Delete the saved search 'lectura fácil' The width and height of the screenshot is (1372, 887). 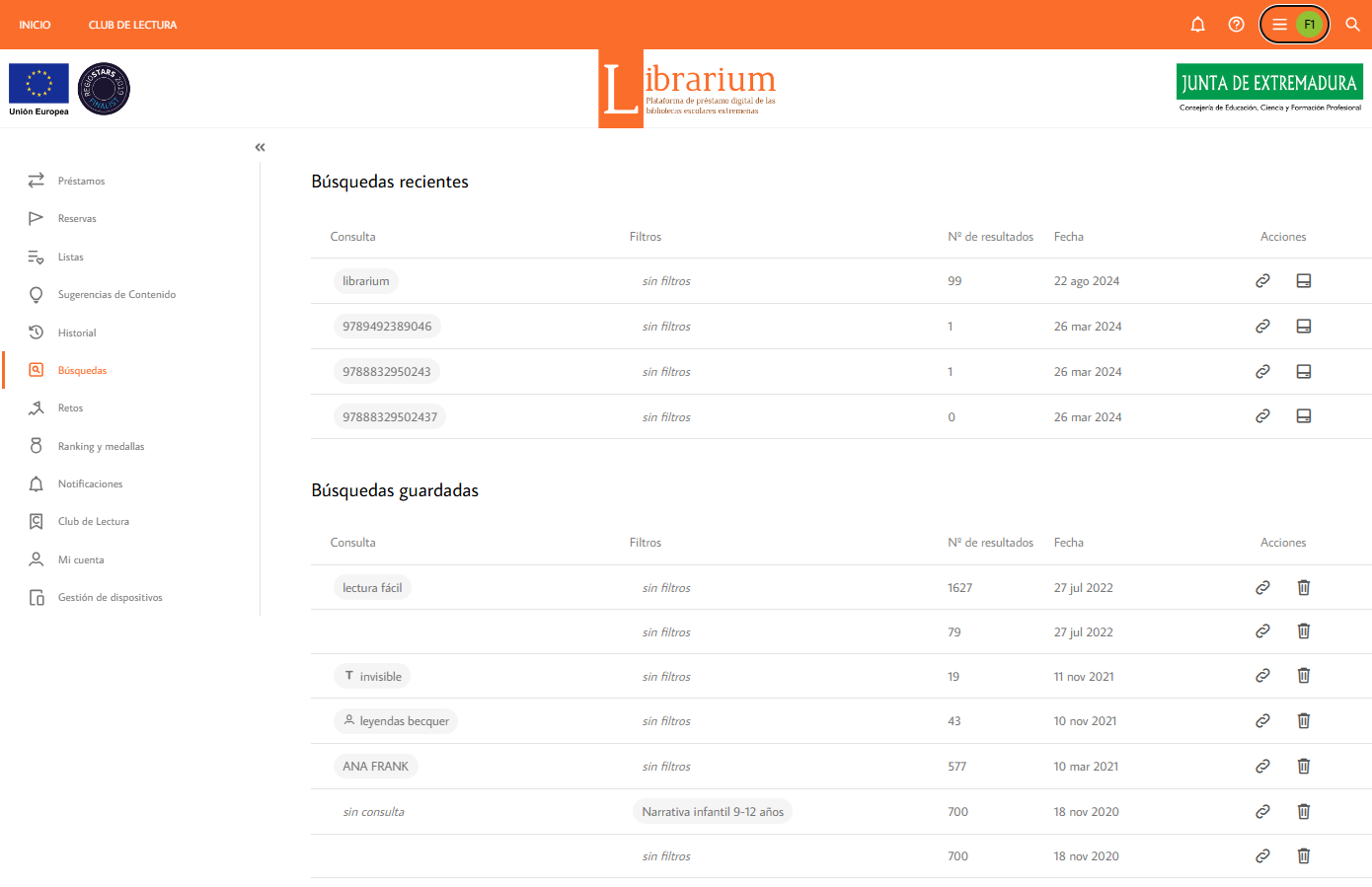point(1303,588)
